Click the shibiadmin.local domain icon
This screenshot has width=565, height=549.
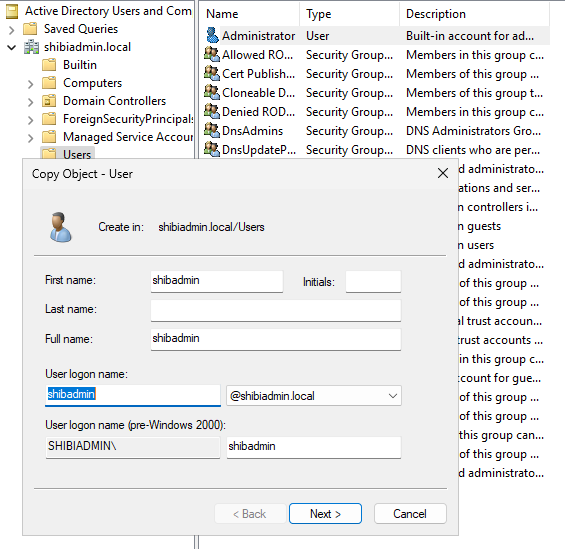tap(31, 47)
